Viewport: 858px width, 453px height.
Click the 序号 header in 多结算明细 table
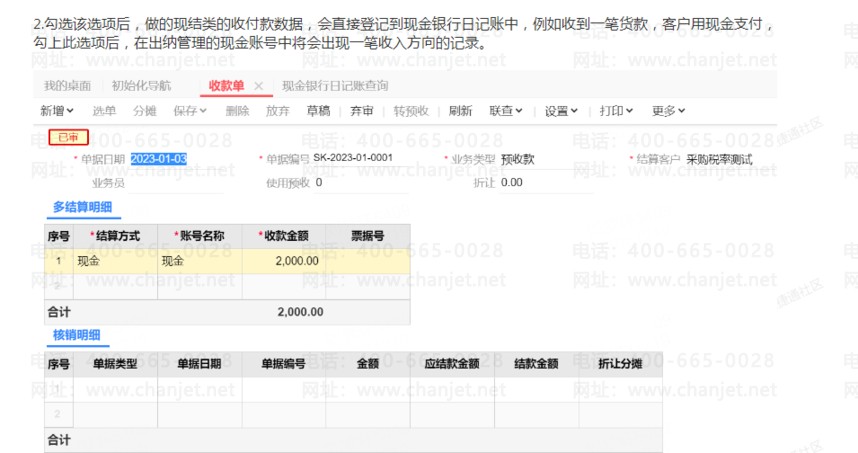[59, 236]
